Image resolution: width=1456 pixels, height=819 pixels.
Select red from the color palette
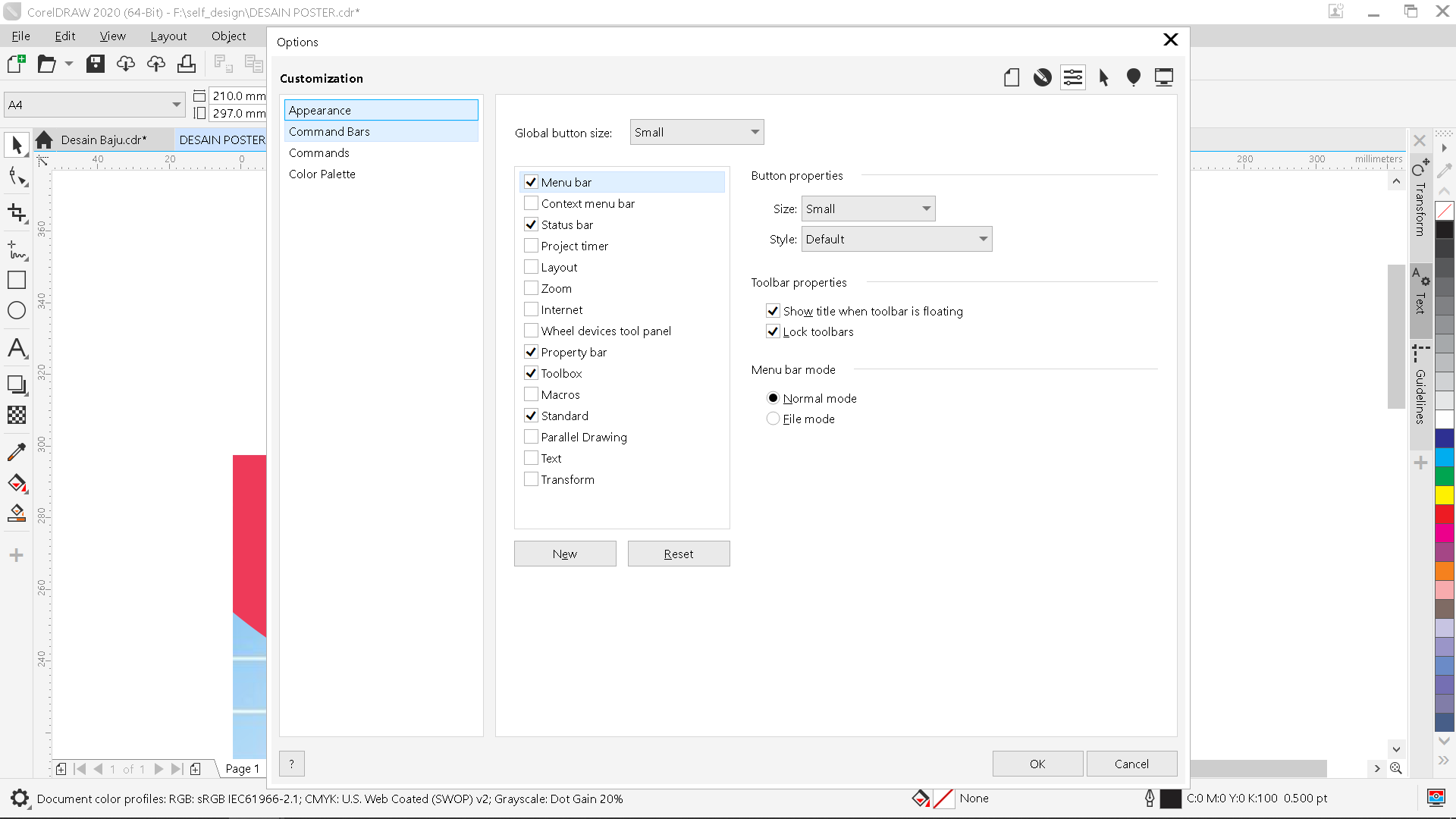[x=1445, y=514]
